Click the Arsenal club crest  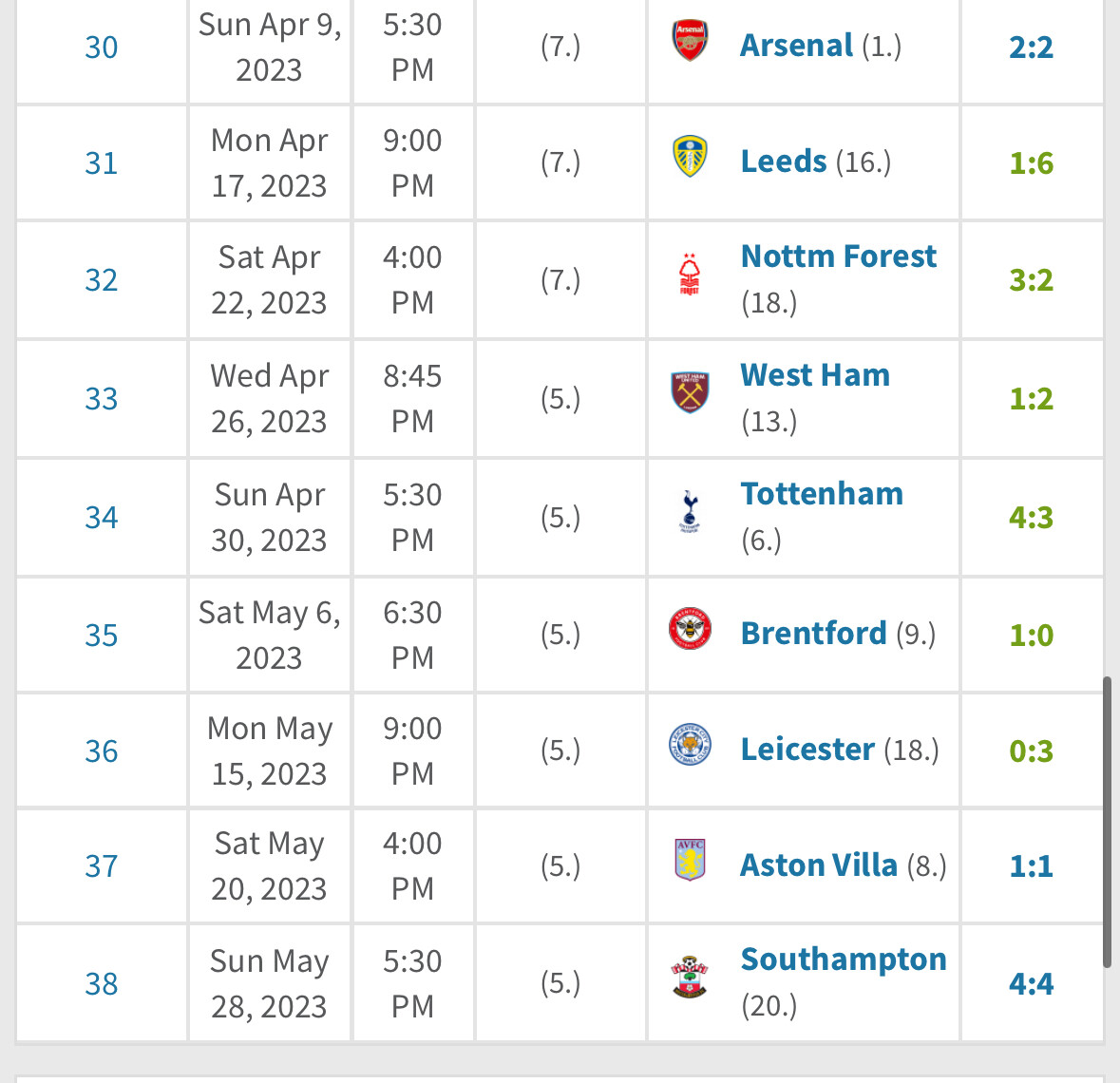(x=690, y=42)
